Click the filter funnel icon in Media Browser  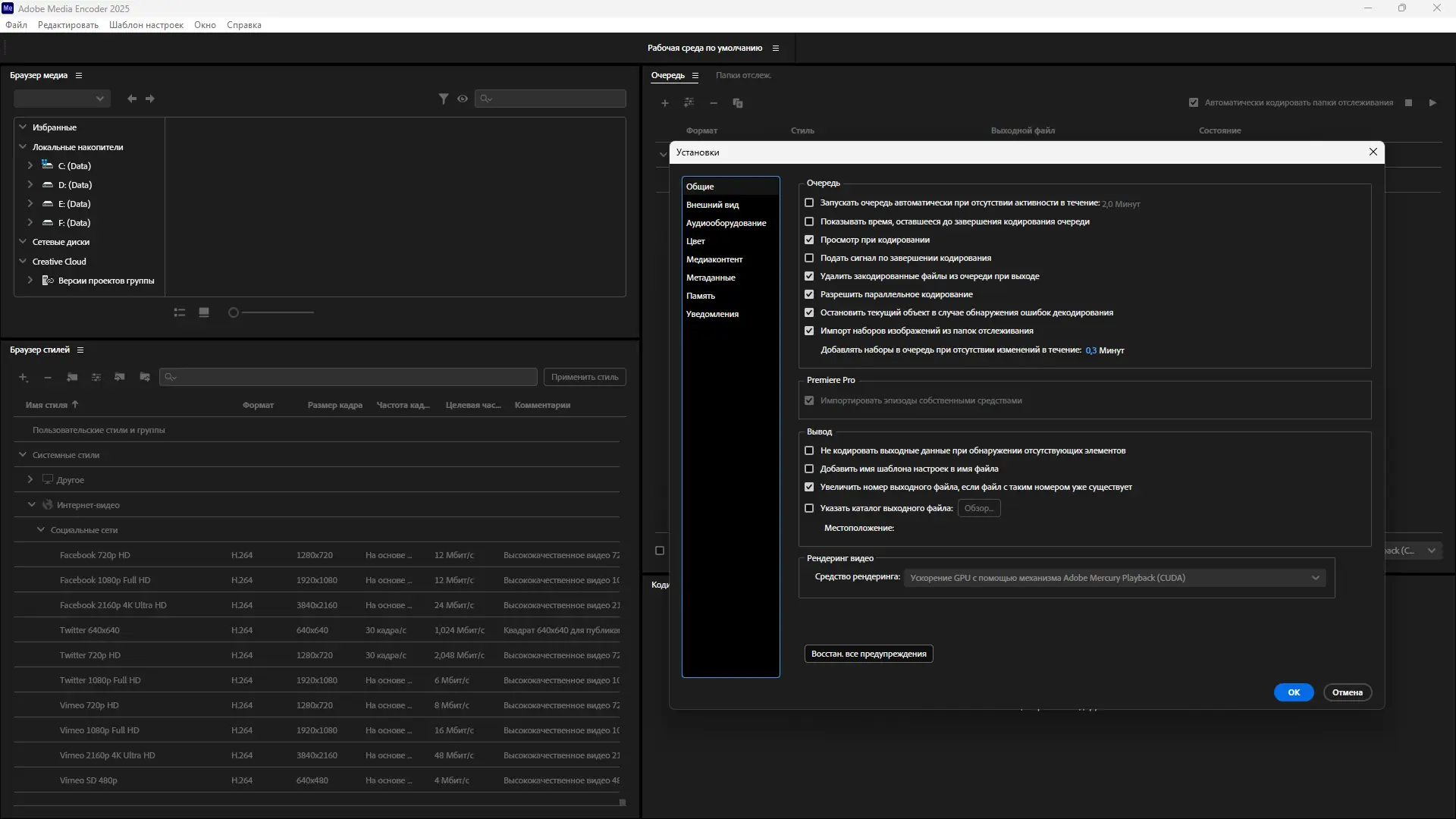tap(444, 99)
